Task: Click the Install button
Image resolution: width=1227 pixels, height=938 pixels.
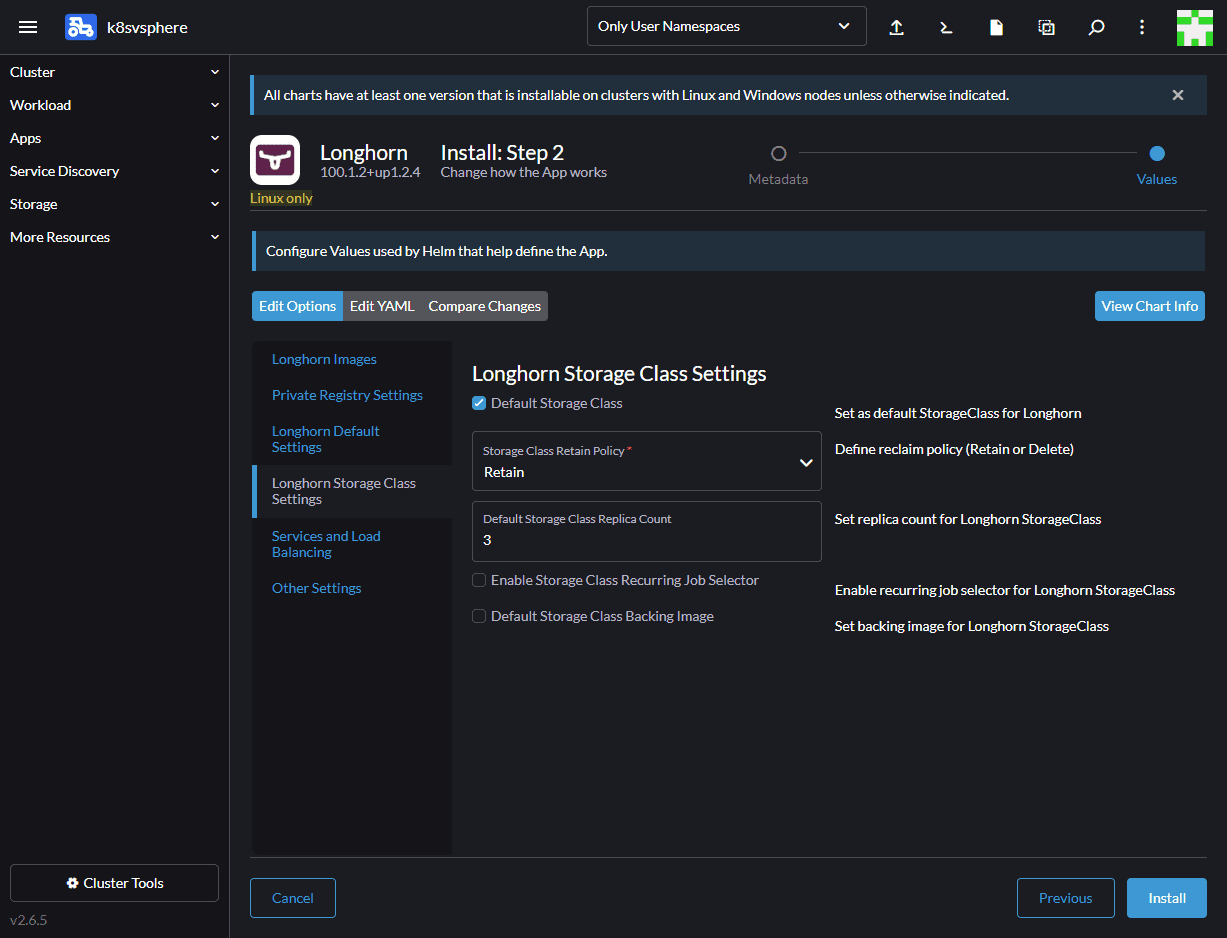Action: (x=1166, y=898)
